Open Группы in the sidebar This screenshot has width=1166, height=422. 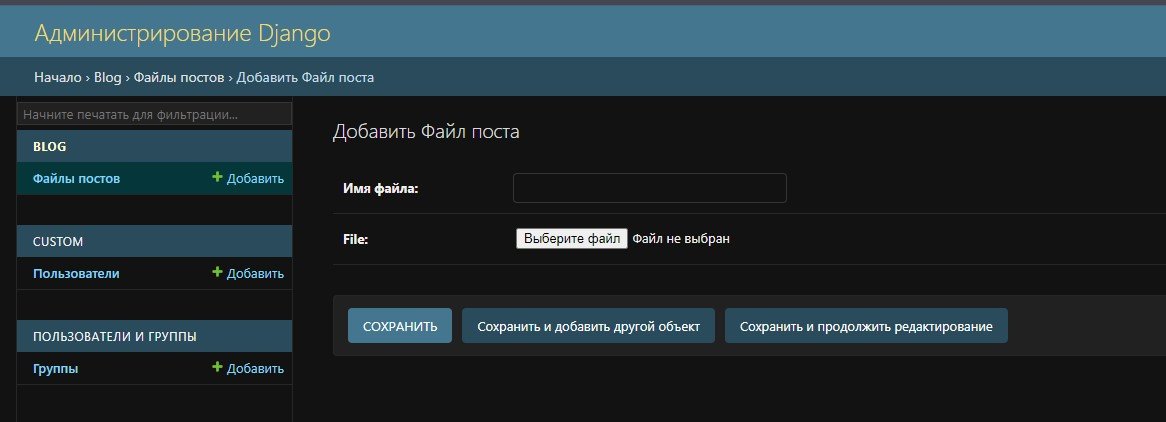click(x=56, y=368)
